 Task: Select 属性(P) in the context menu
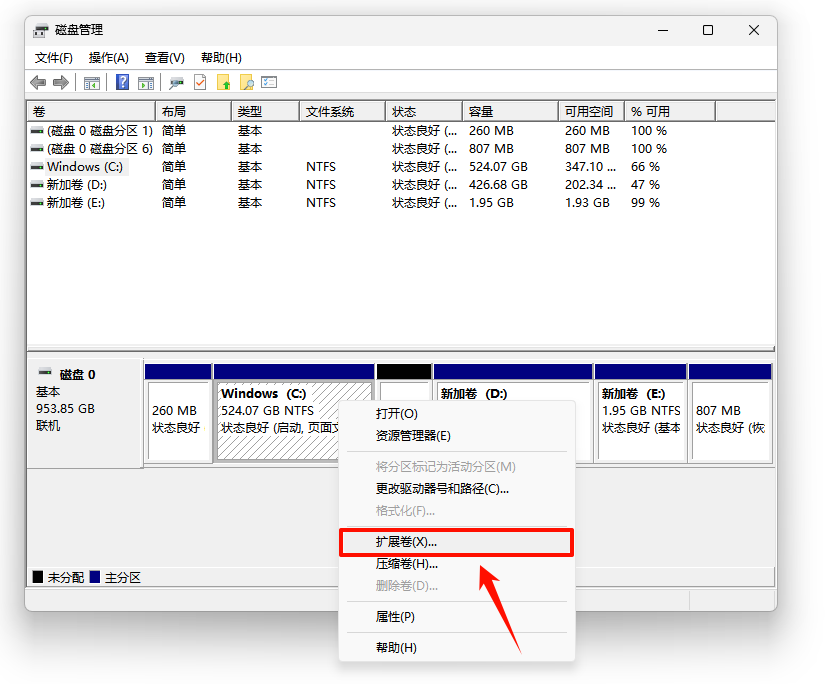point(395,617)
